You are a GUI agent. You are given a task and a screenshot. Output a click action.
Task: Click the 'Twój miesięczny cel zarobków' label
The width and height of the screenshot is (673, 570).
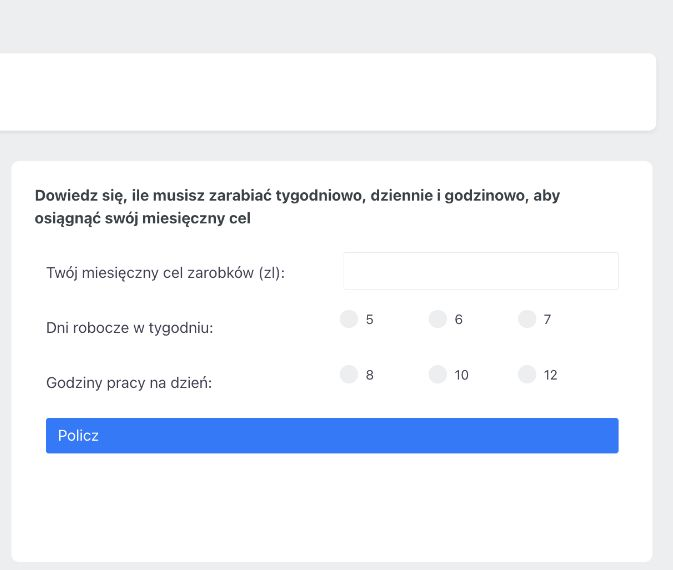tap(165, 273)
